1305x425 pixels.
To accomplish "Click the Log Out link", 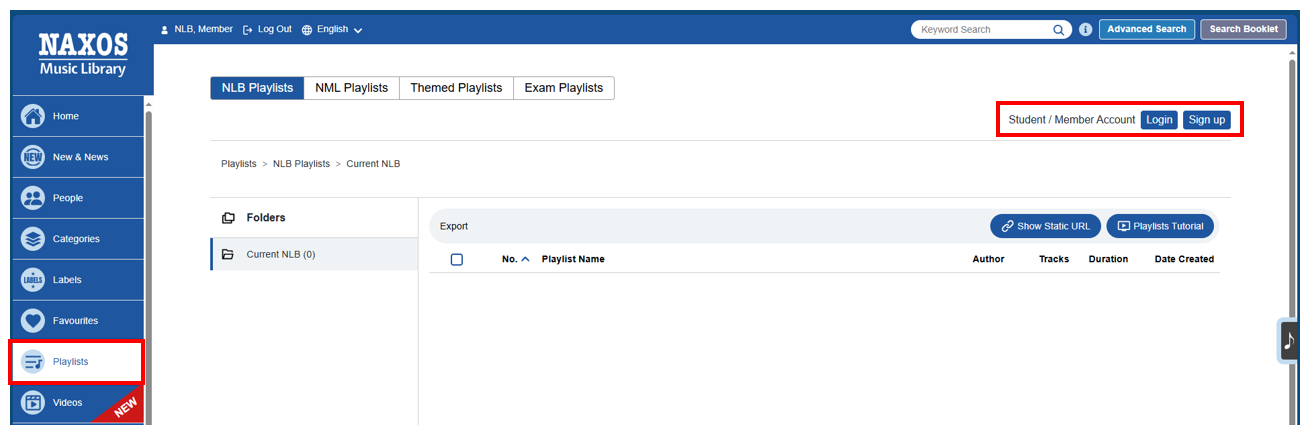I will 267,30.
